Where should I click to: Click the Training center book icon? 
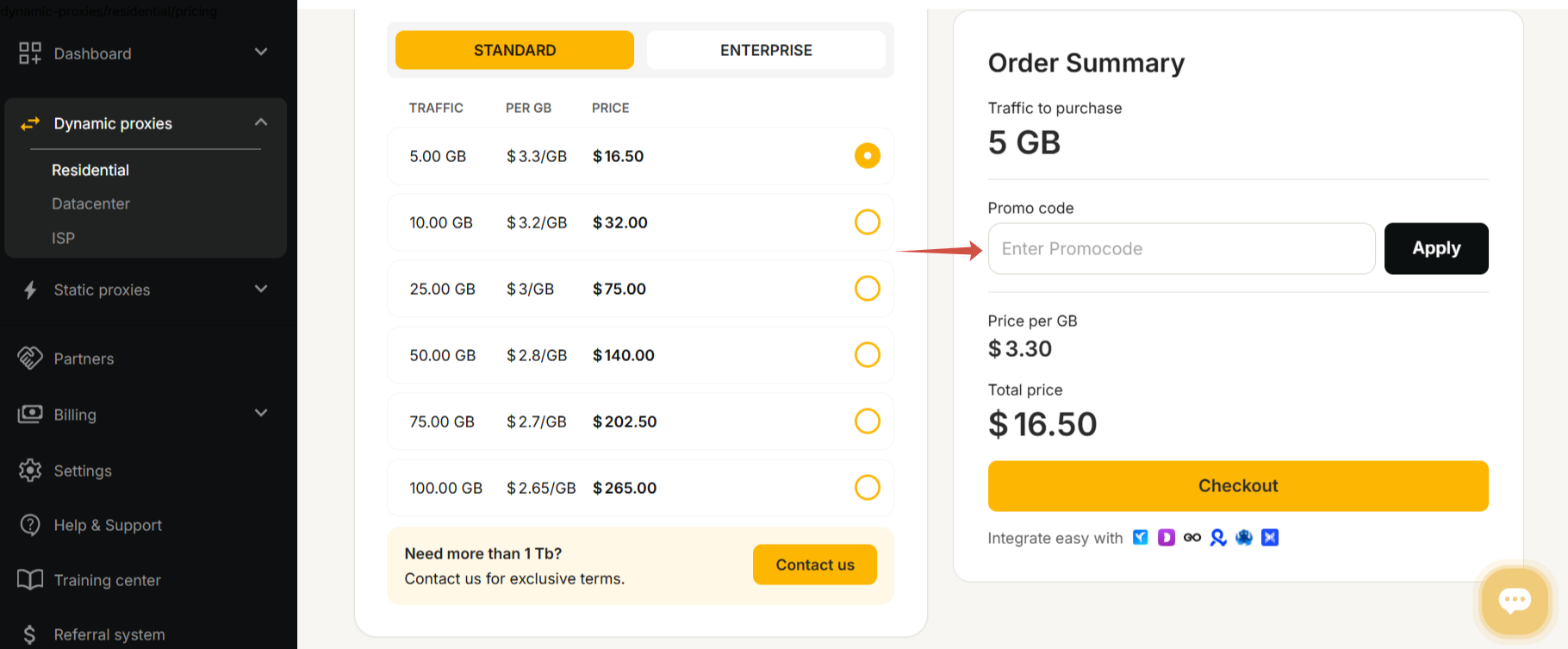pyautogui.click(x=30, y=580)
